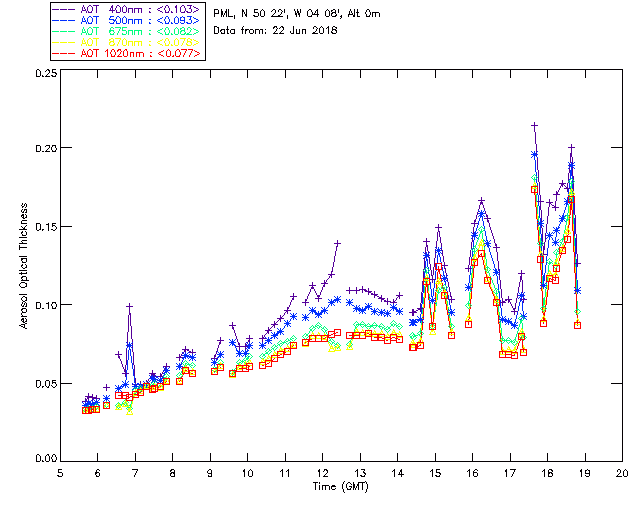Click the x-axis tick label 6
The width and height of the screenshot is (640, 512).
click(x=98, y=473)
